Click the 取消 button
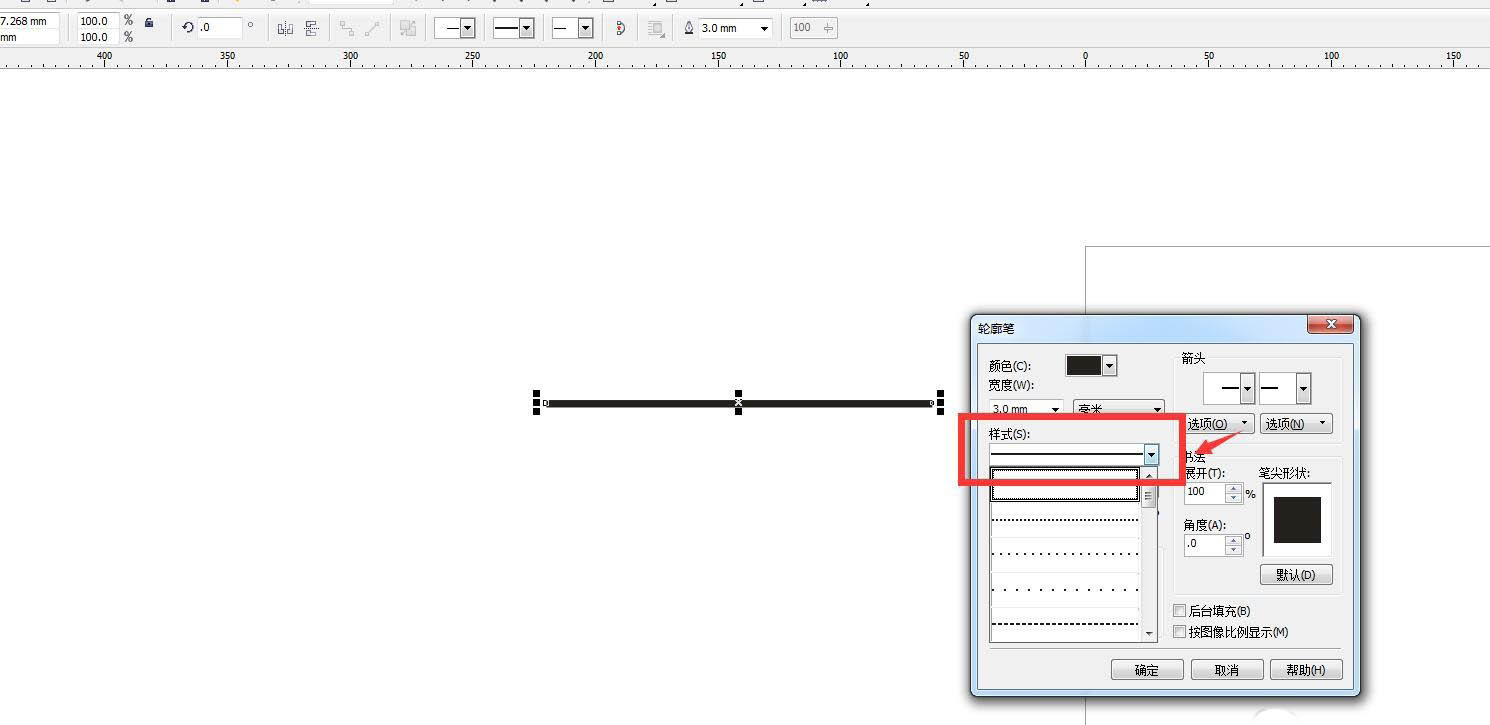The width and height of the screenshot is (1490, 725). click(1227, 670)
